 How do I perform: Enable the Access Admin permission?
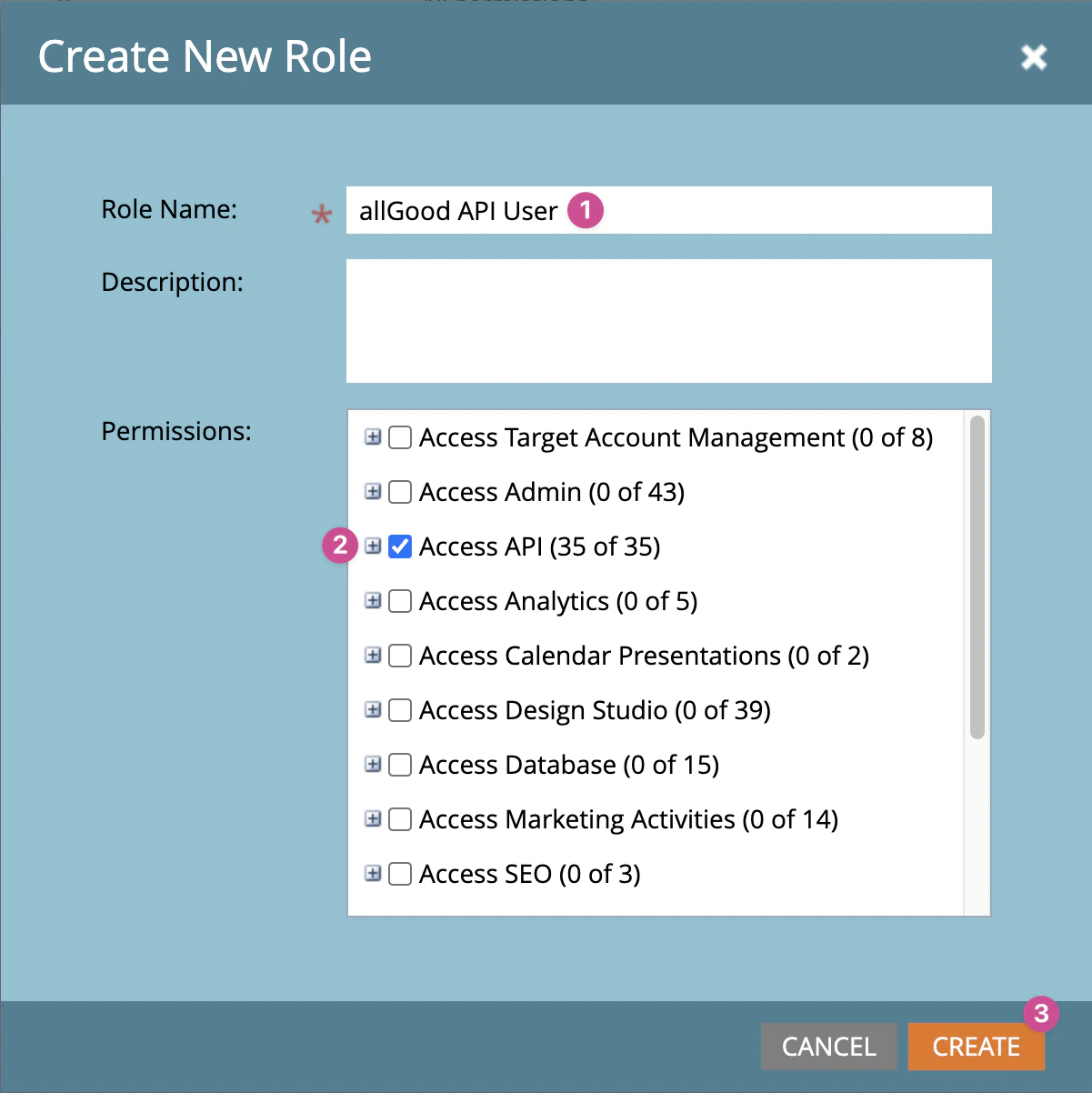pos(400,492)
